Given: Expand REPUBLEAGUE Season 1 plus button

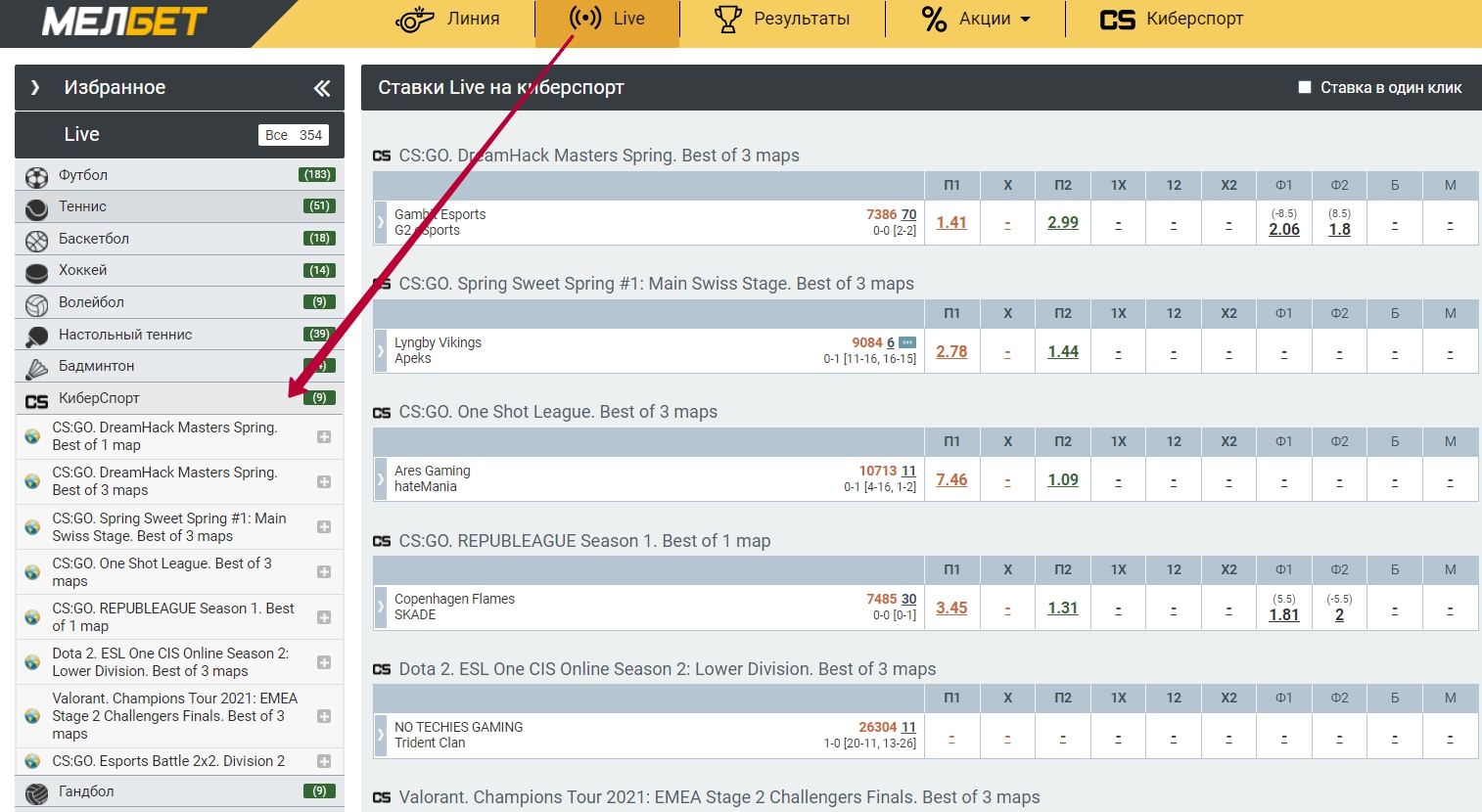Looking at the screenshot, I should tap(324, 617).
